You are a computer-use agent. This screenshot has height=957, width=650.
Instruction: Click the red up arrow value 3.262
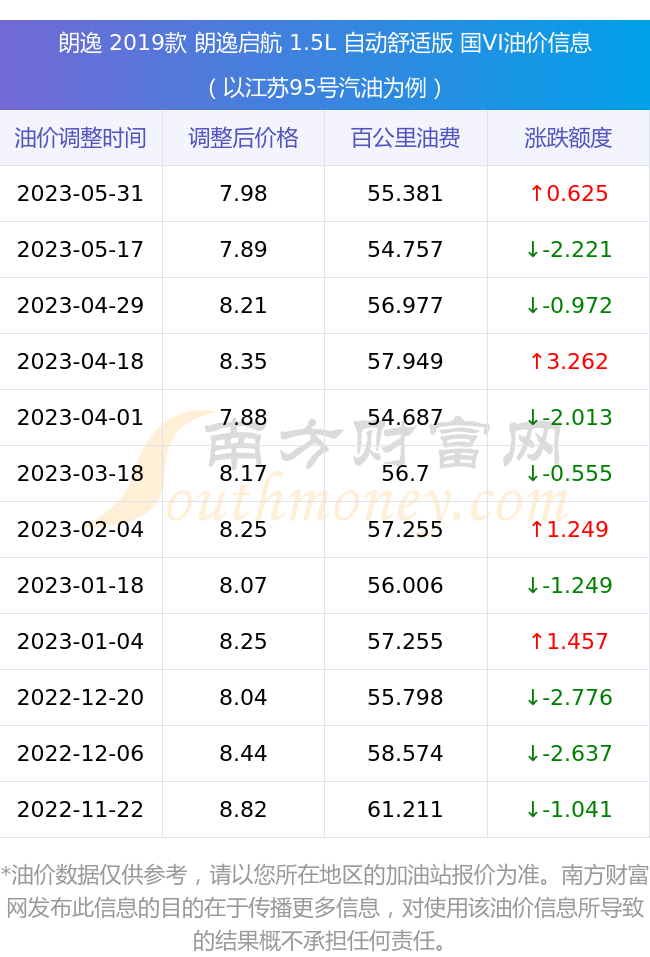(x=569, y=361)
